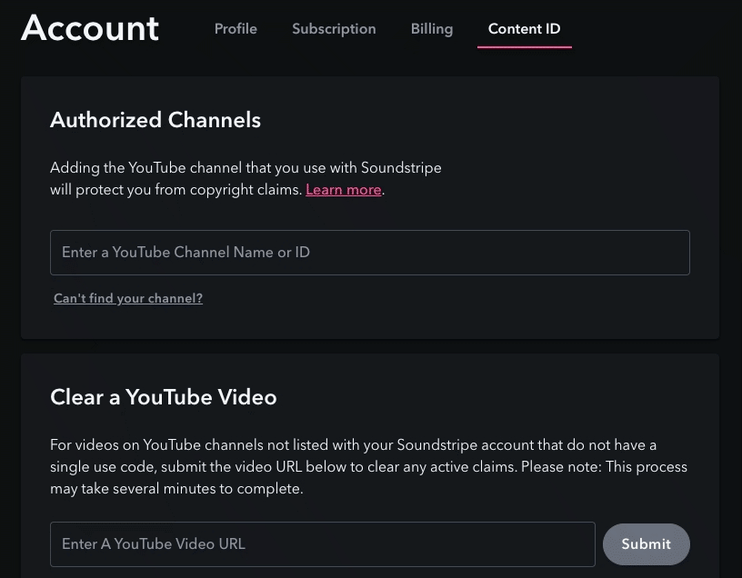The width and height of the screenshot is (742, 578).
Task: Go to the Billing tab
Action: tap(431, 29)
